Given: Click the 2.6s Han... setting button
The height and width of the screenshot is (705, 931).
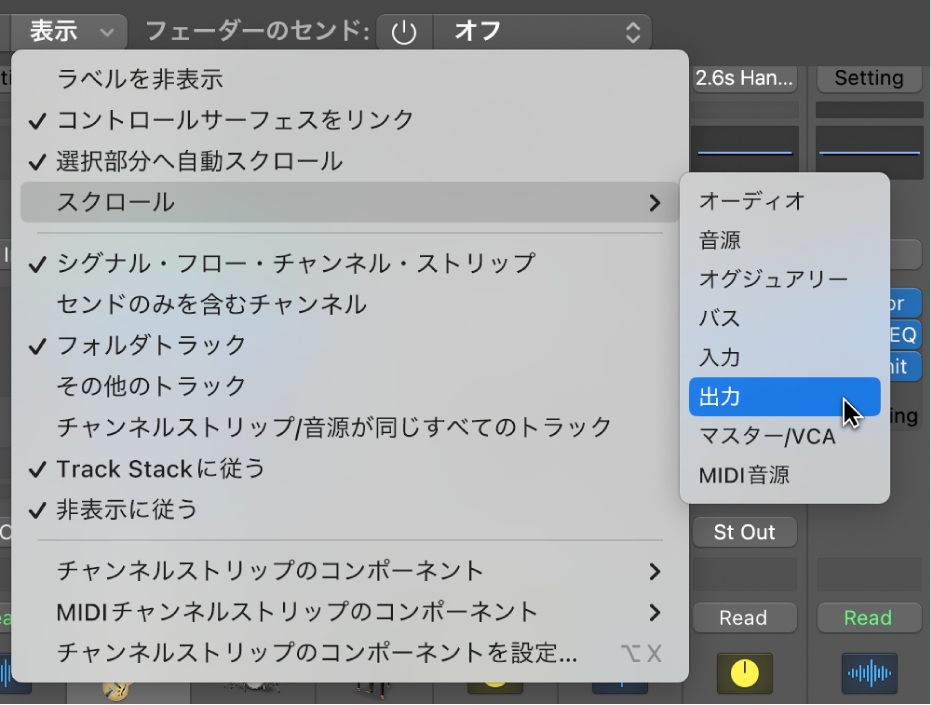Looking at the screenshot, I should pyautogui.click(x=745, y=78).
